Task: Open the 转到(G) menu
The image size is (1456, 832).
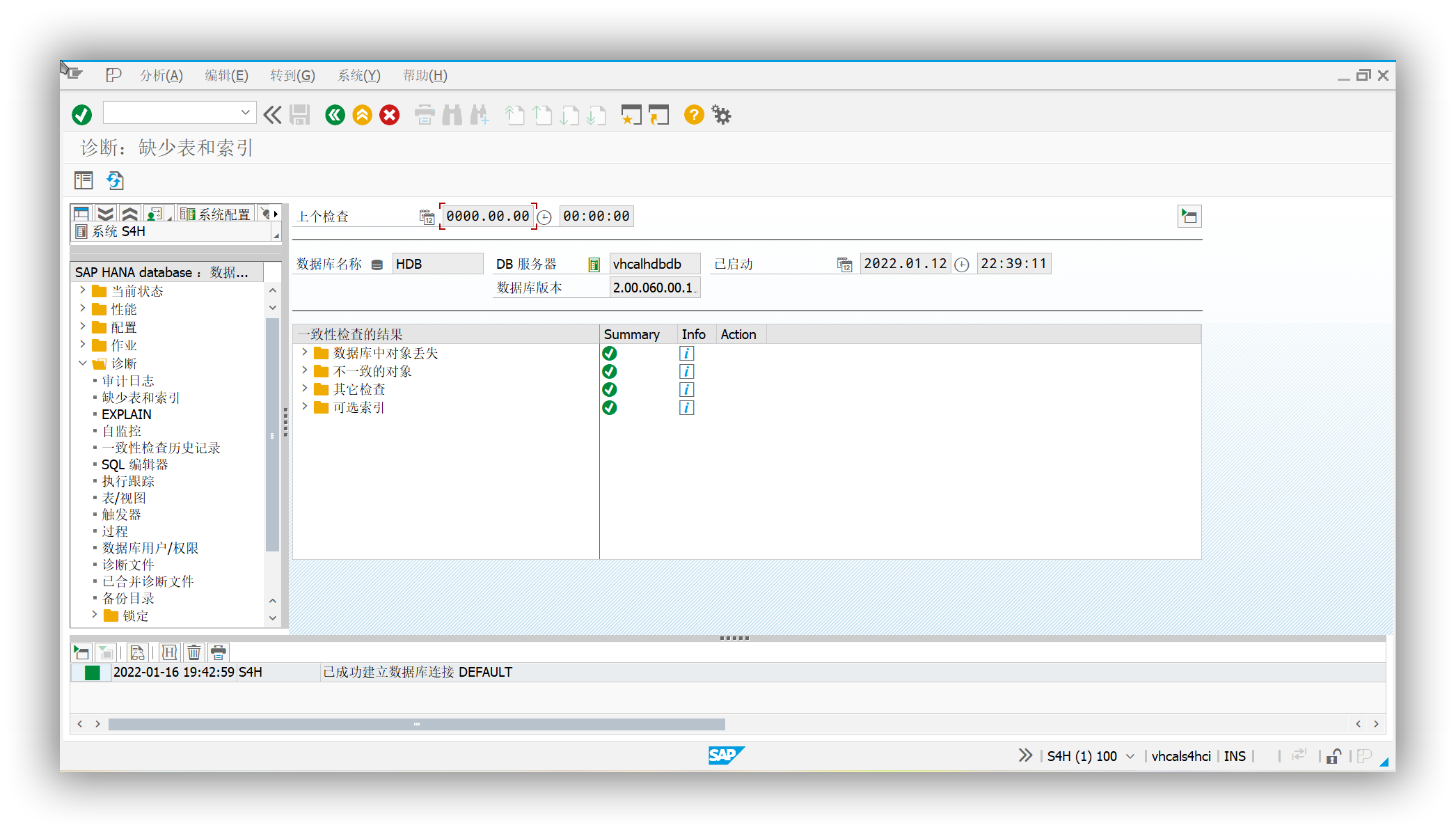Action: [292, 75]
